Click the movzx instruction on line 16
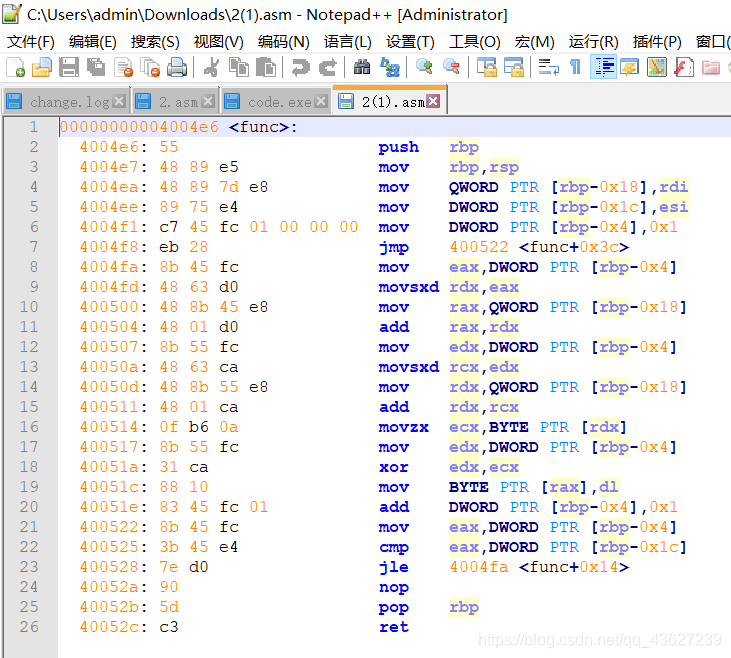The width and height of the screenshot is (731, 658). tap(404, 427)
